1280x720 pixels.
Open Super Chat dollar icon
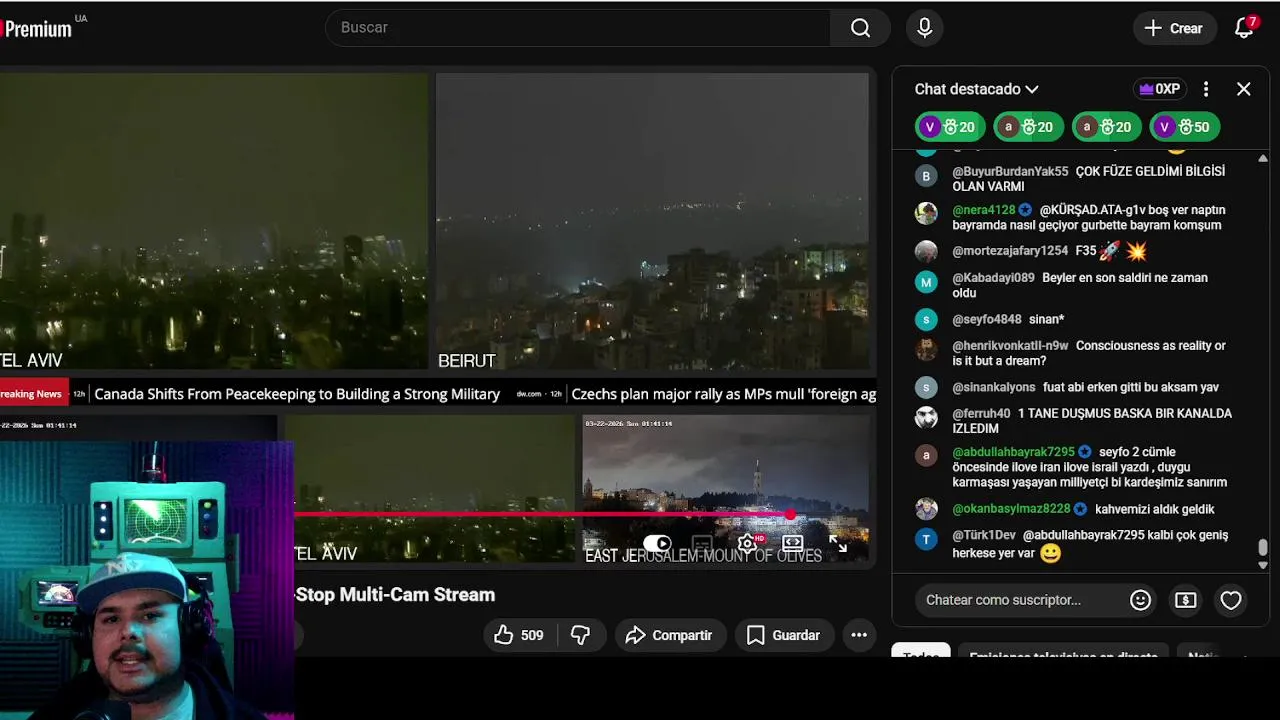[x=1185, y=600]
